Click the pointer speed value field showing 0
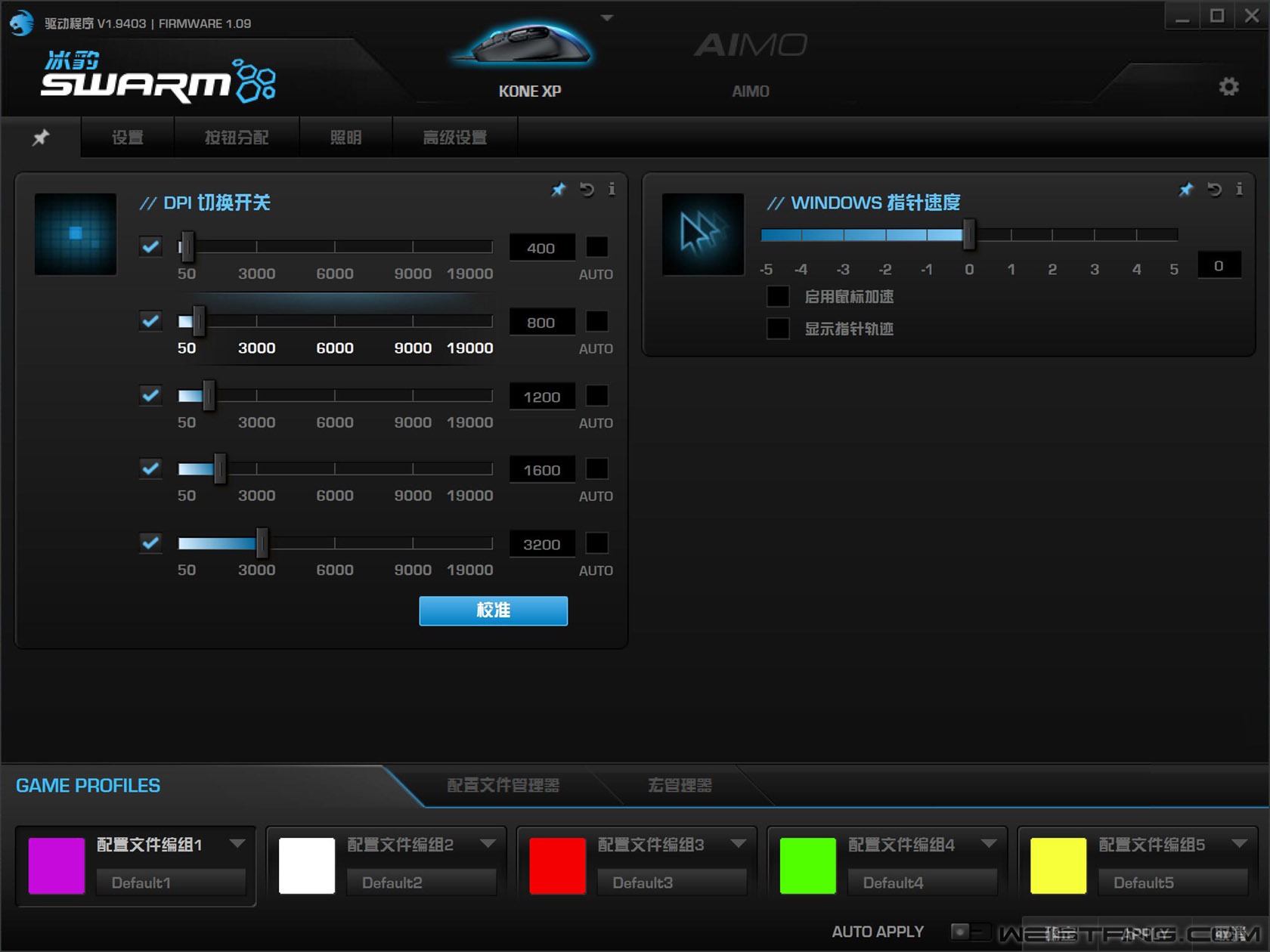Viewport: 1270px width, 952px height. (1219, 265)
